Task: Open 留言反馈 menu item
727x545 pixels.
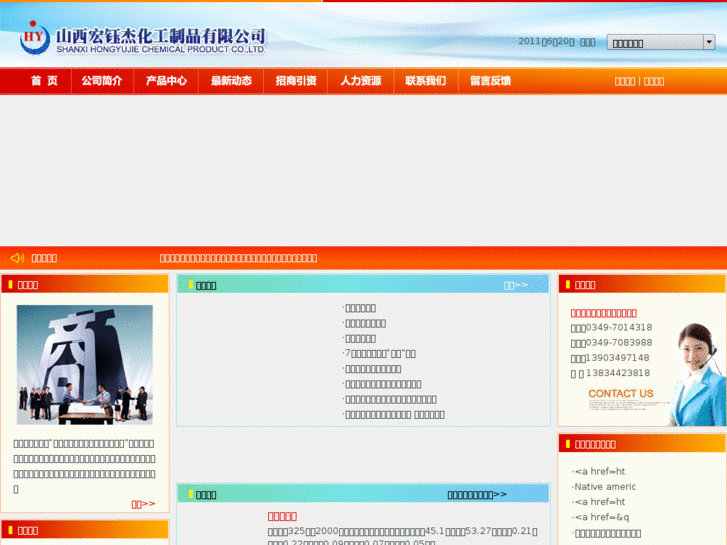Action: [491, 81]
